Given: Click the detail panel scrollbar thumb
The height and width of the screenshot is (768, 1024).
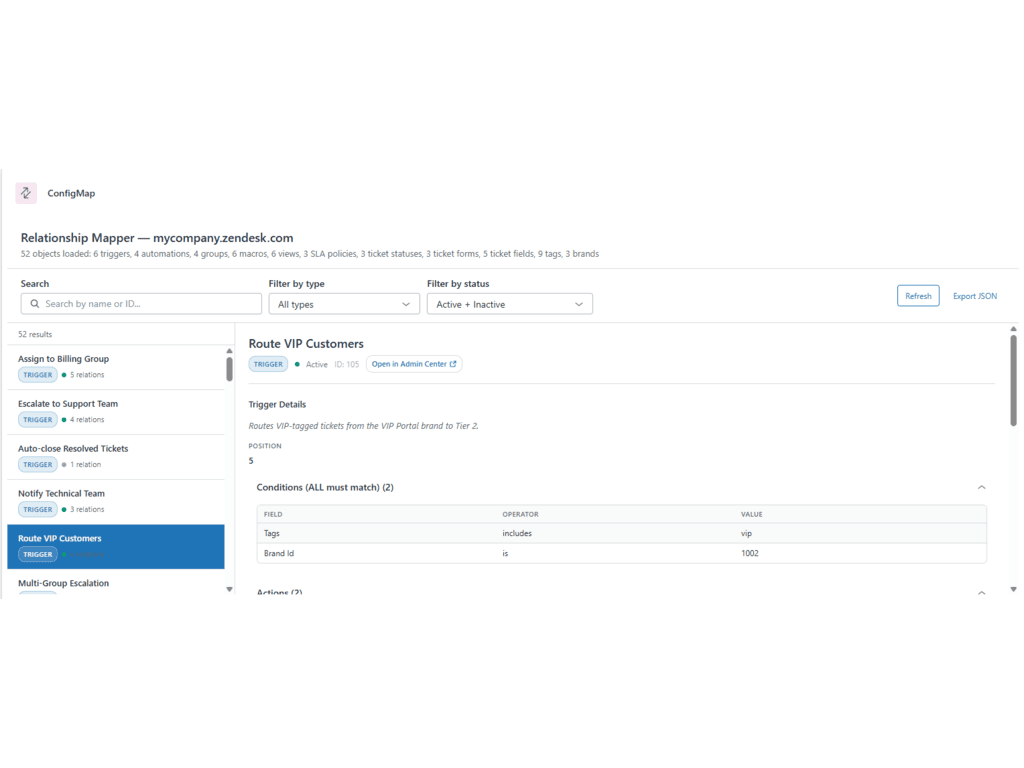Looking at the screenshot, I should pyautogui.click(x=1014, y=381).
